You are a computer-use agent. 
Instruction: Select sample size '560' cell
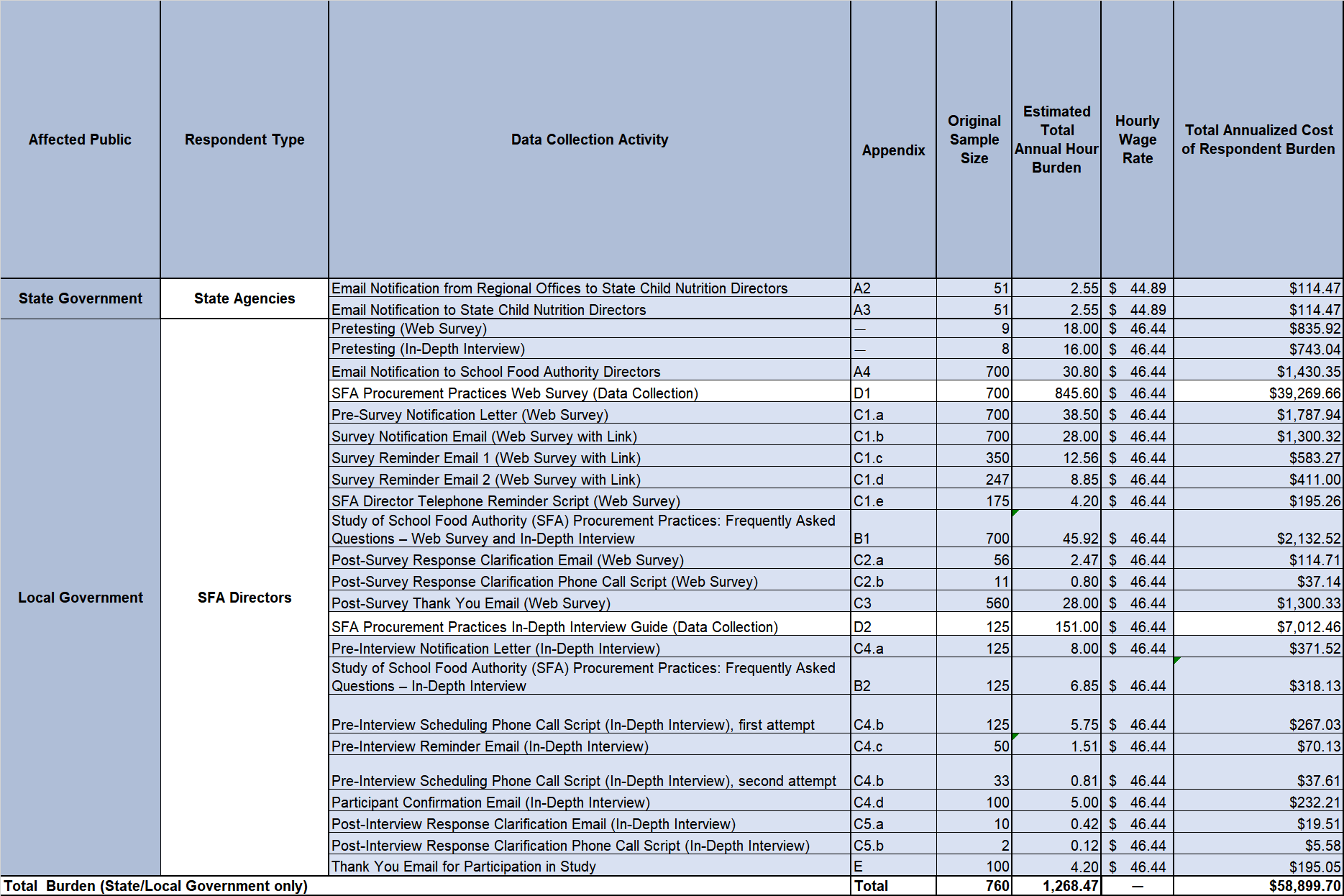[974, 603]
